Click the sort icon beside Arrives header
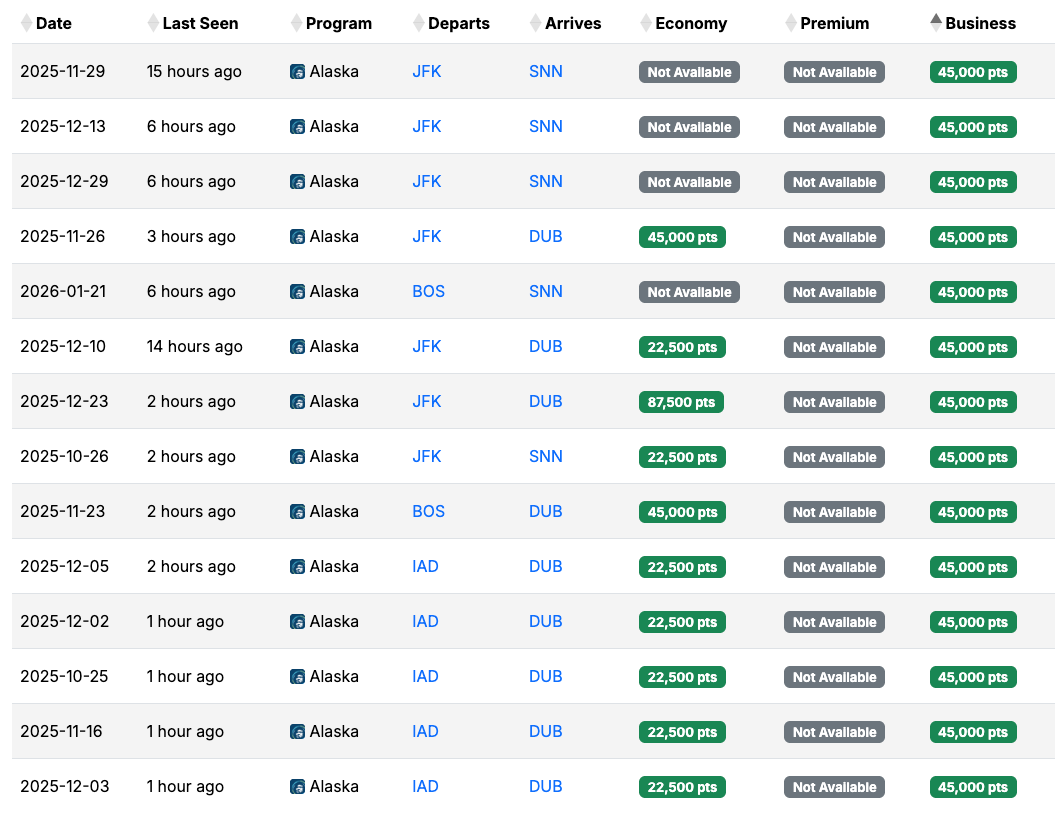 (535, 23)
